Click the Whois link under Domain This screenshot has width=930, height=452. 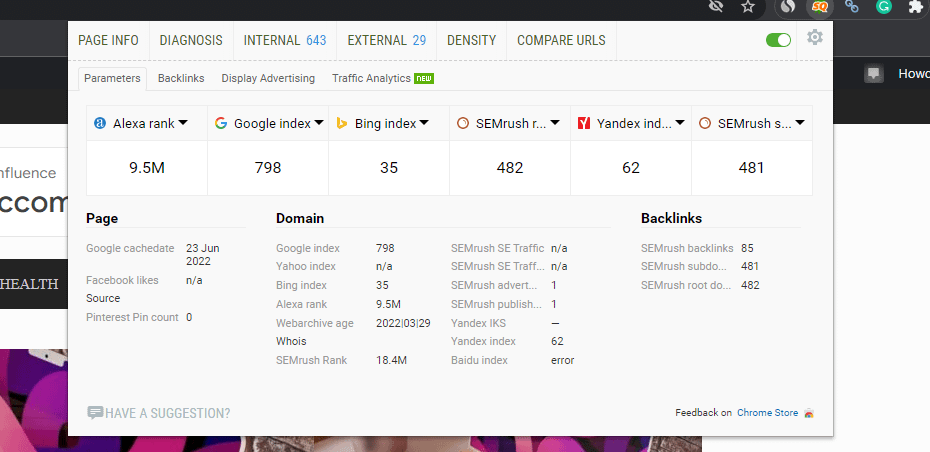coord(291,341)
